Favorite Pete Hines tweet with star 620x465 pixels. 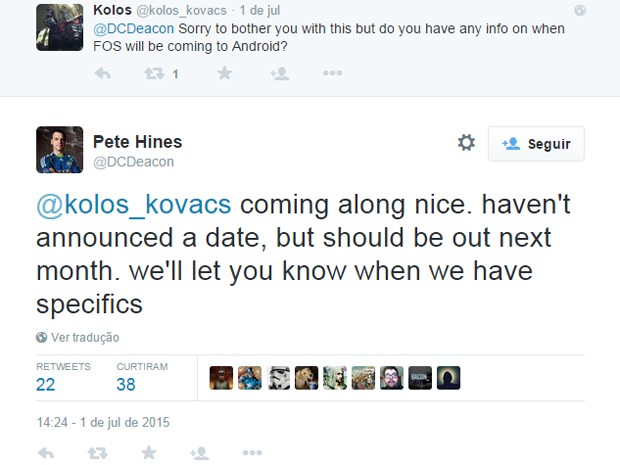coord(149,452)
